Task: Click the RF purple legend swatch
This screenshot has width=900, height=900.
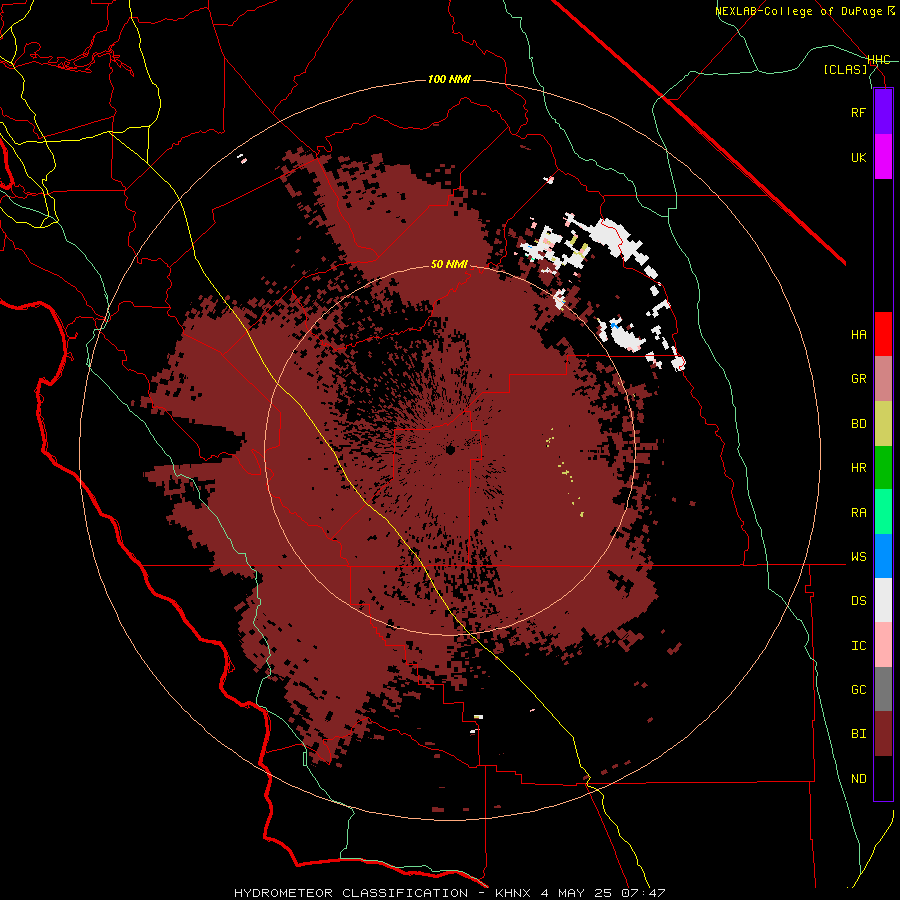Action: pyautogui.click(x=883, y=112)
